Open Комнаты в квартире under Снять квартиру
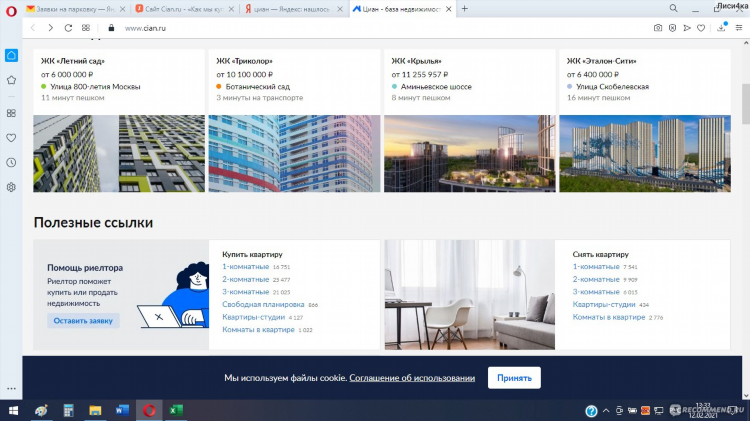This screenshot has width=750, height=421. (609, 317)
